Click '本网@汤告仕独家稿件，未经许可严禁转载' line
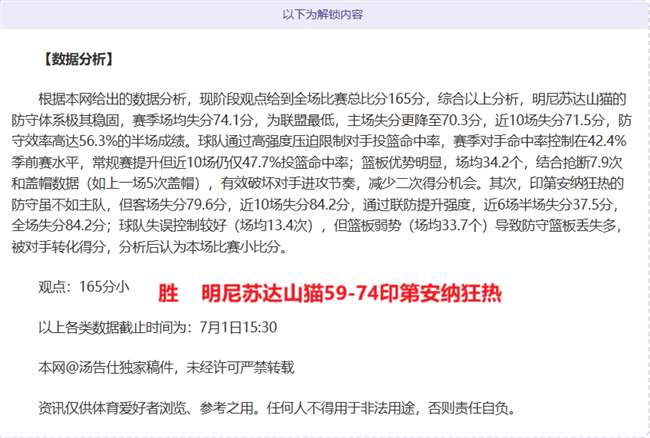650x438 pixels. tap(166, 367)
